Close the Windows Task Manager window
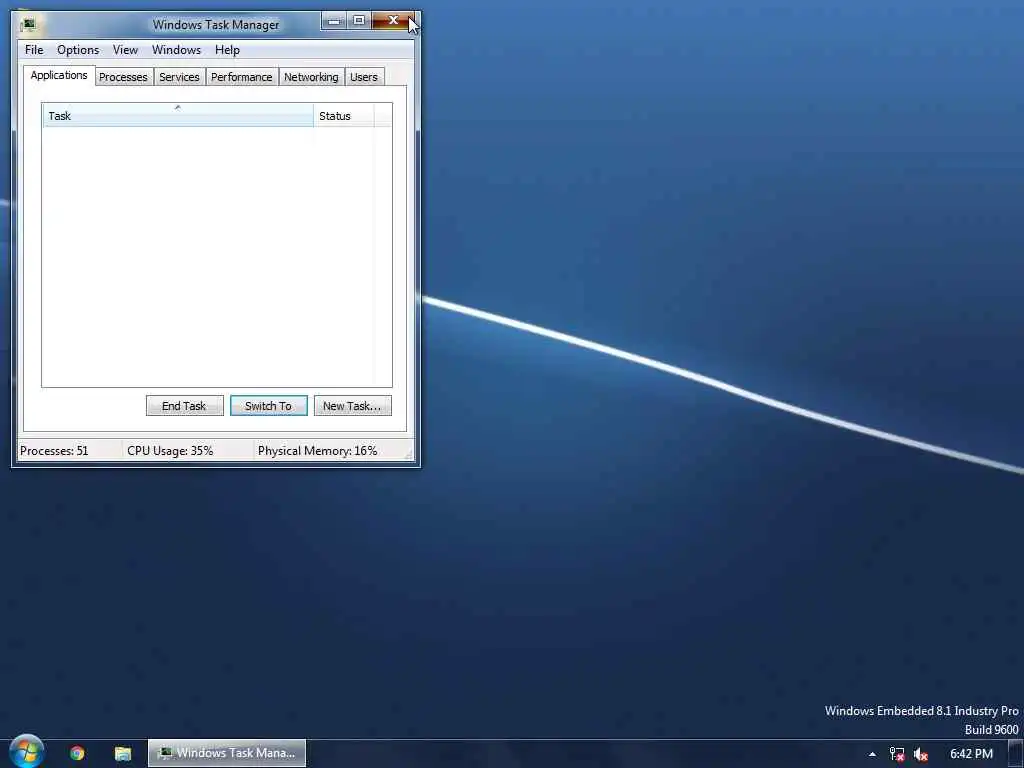Image resolution: width=1024 pixels, height=768 pixels. pos(393,21)
